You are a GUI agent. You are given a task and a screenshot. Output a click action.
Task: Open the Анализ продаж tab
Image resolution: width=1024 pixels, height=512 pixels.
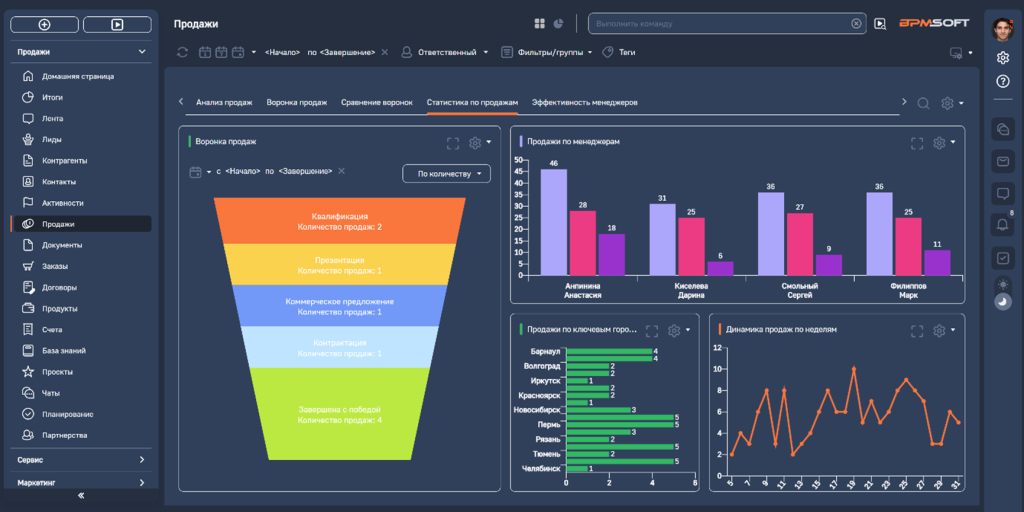click(x=224, y=102)
